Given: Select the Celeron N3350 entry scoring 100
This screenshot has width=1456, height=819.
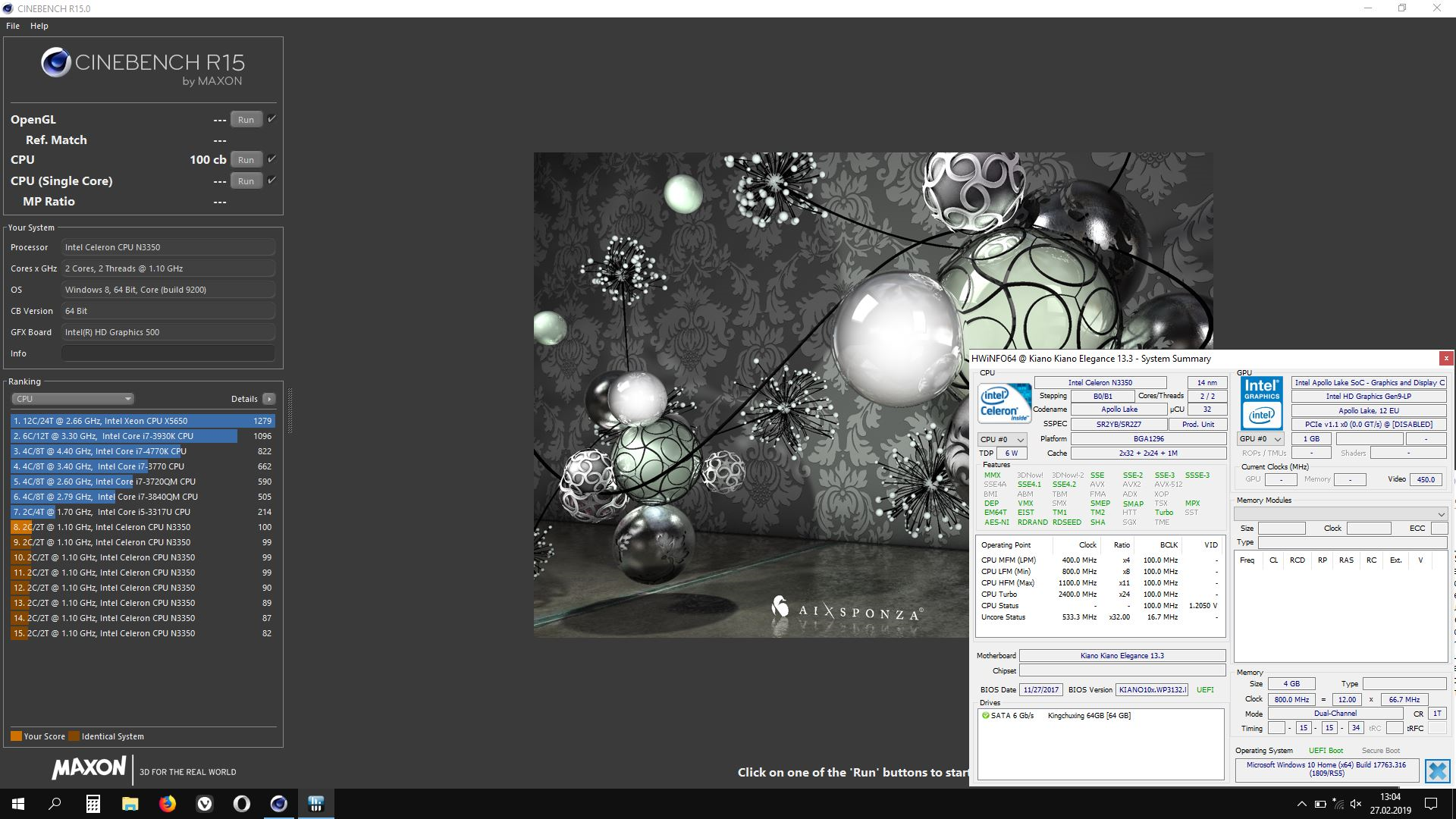Looking at the screenshot, I should tap(143, 527).
